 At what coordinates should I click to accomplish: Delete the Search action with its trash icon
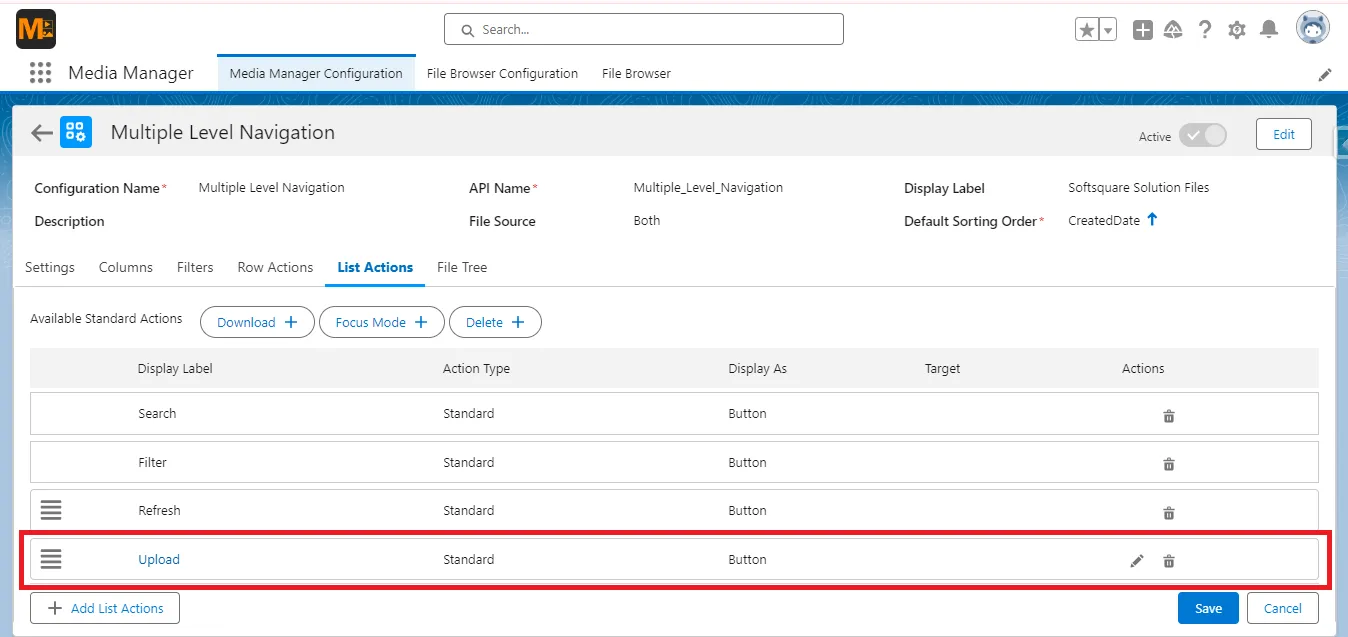[1168, 415]
